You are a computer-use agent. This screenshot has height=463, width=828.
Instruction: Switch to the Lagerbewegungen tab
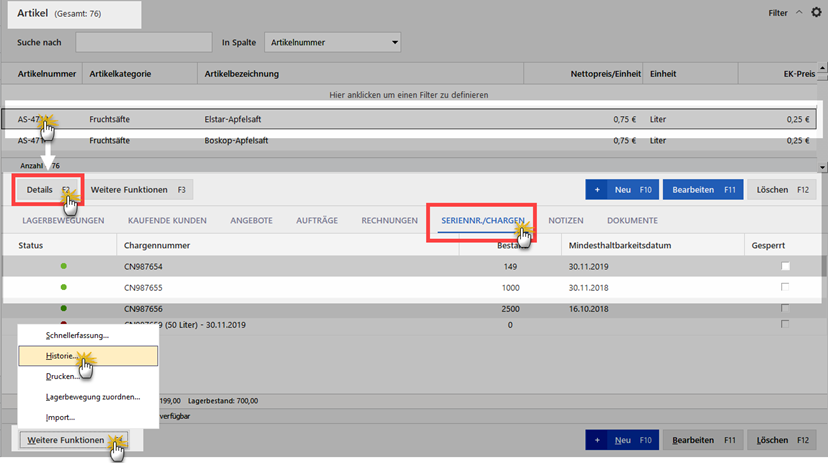tap(63, 221)
